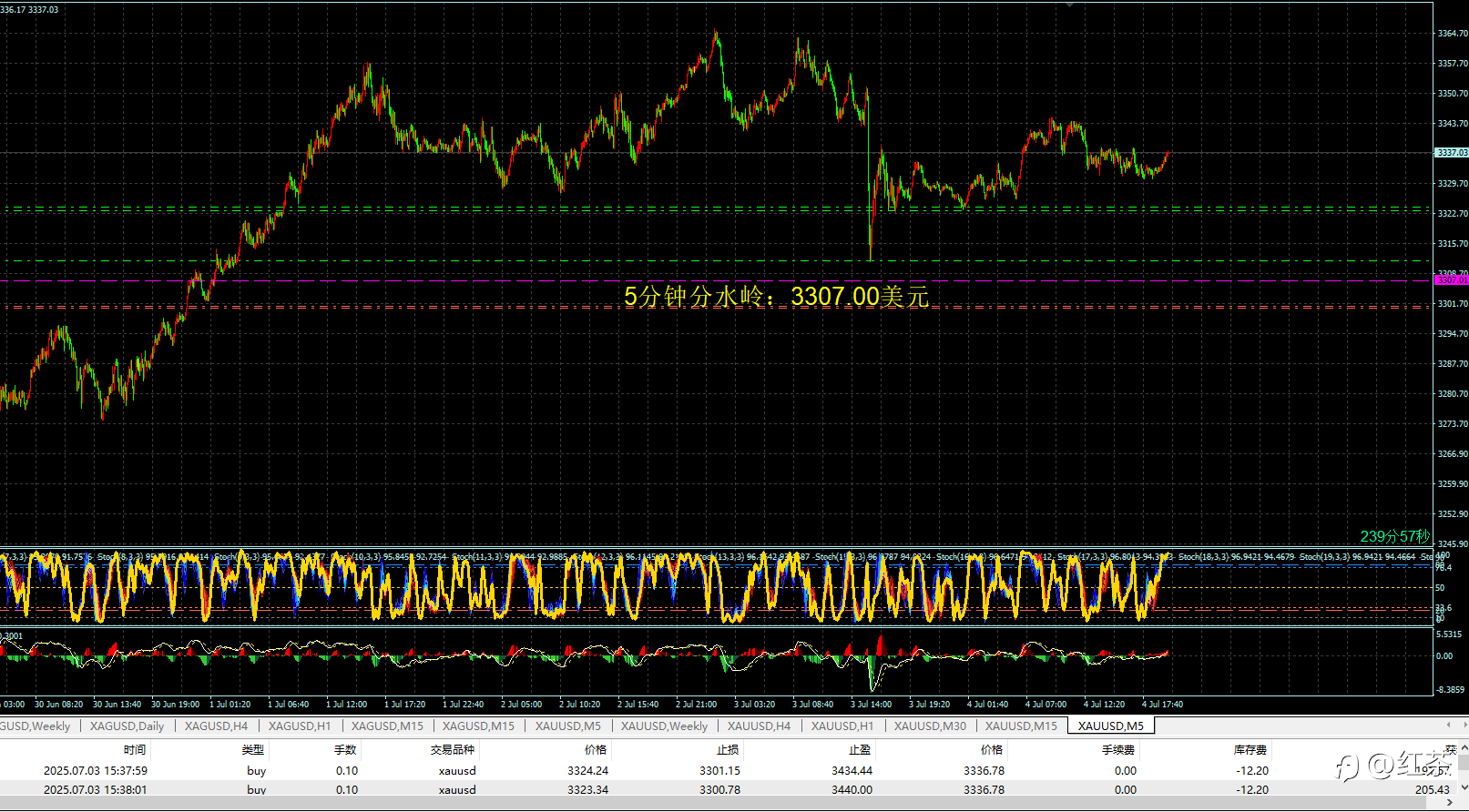Open the XAUUSD,H4 chart tab
Screen dimensions: 1469x812
pos(759,726)
